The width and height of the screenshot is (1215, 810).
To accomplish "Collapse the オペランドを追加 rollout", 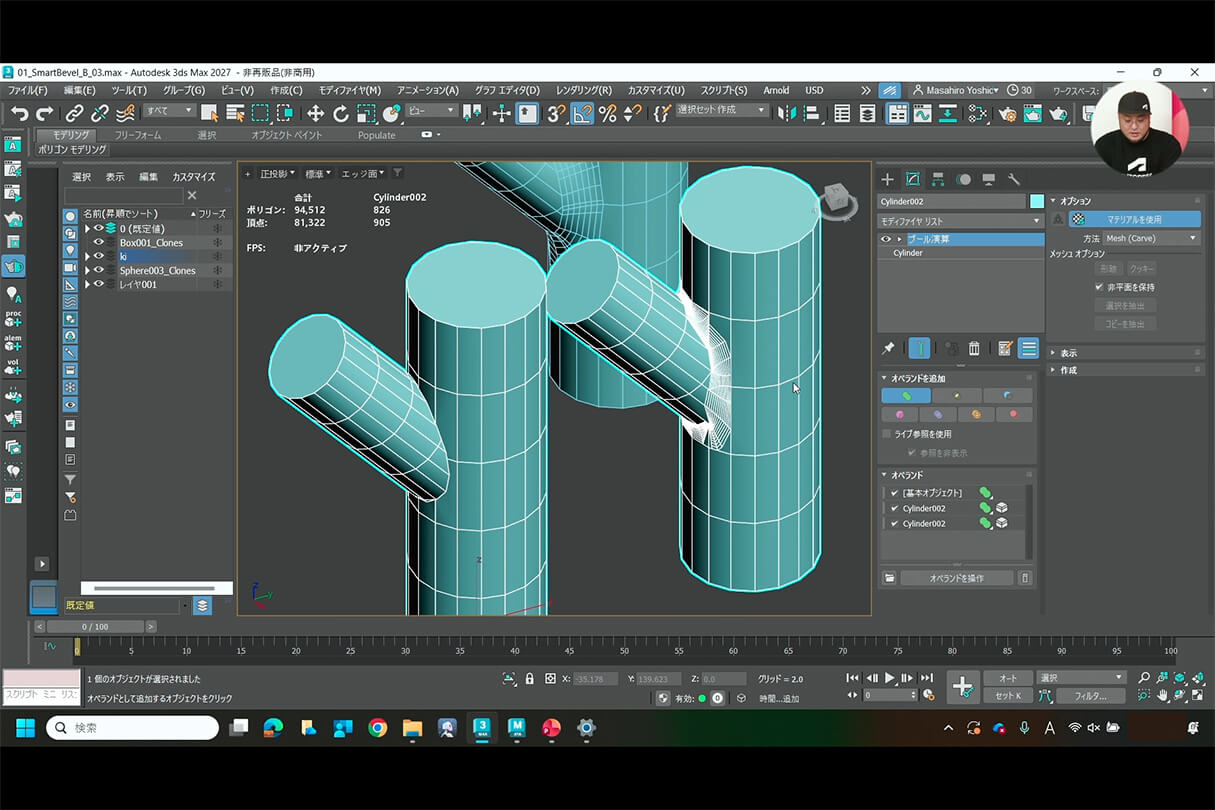I will (x=959, y=378).
